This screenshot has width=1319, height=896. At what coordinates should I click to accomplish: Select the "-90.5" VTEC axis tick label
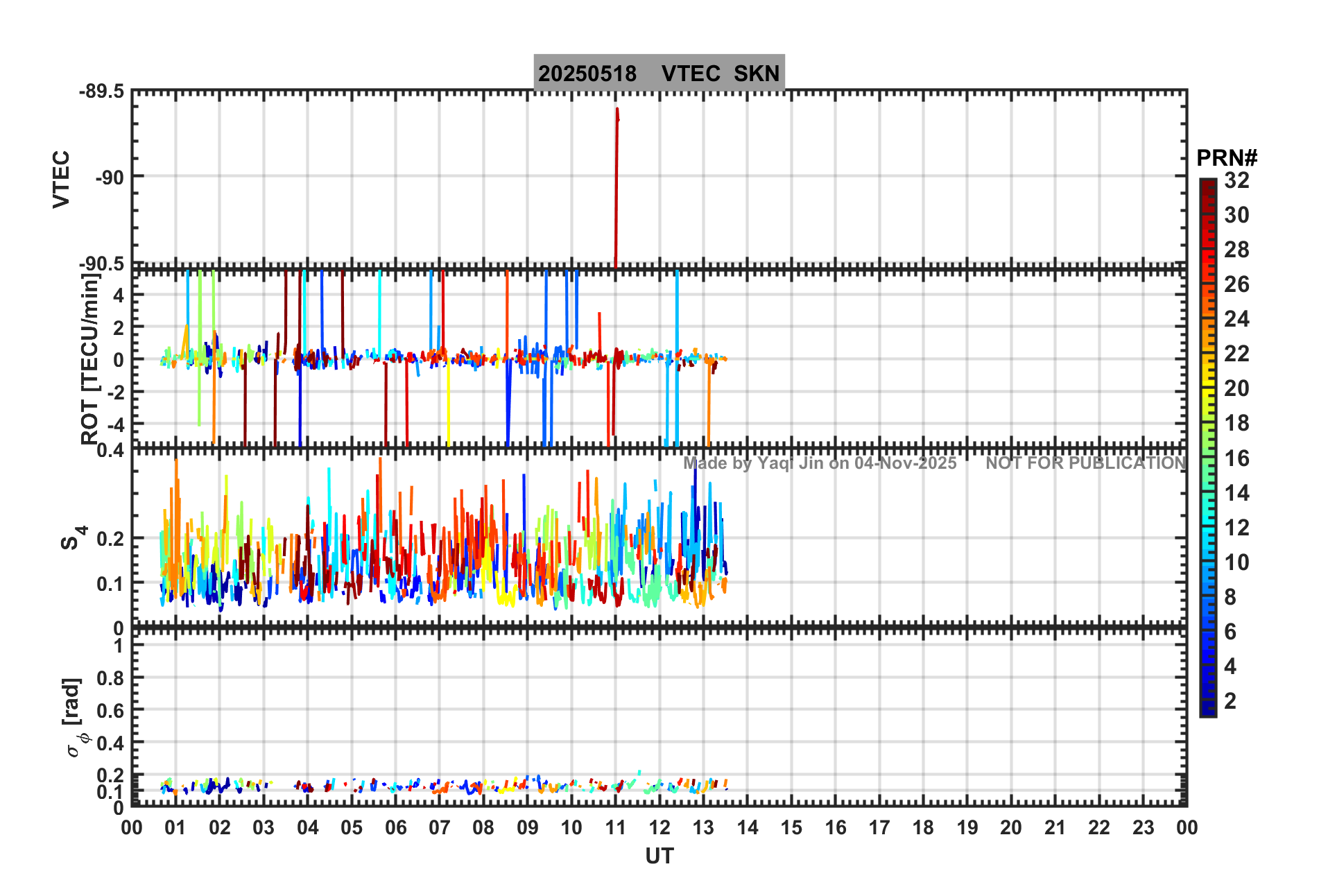(x=101, y=264)
